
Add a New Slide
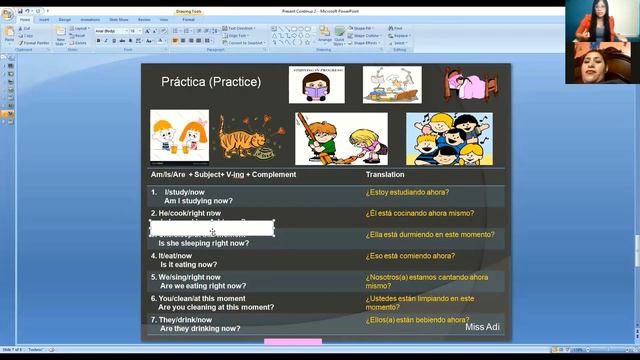pos(60,35)
